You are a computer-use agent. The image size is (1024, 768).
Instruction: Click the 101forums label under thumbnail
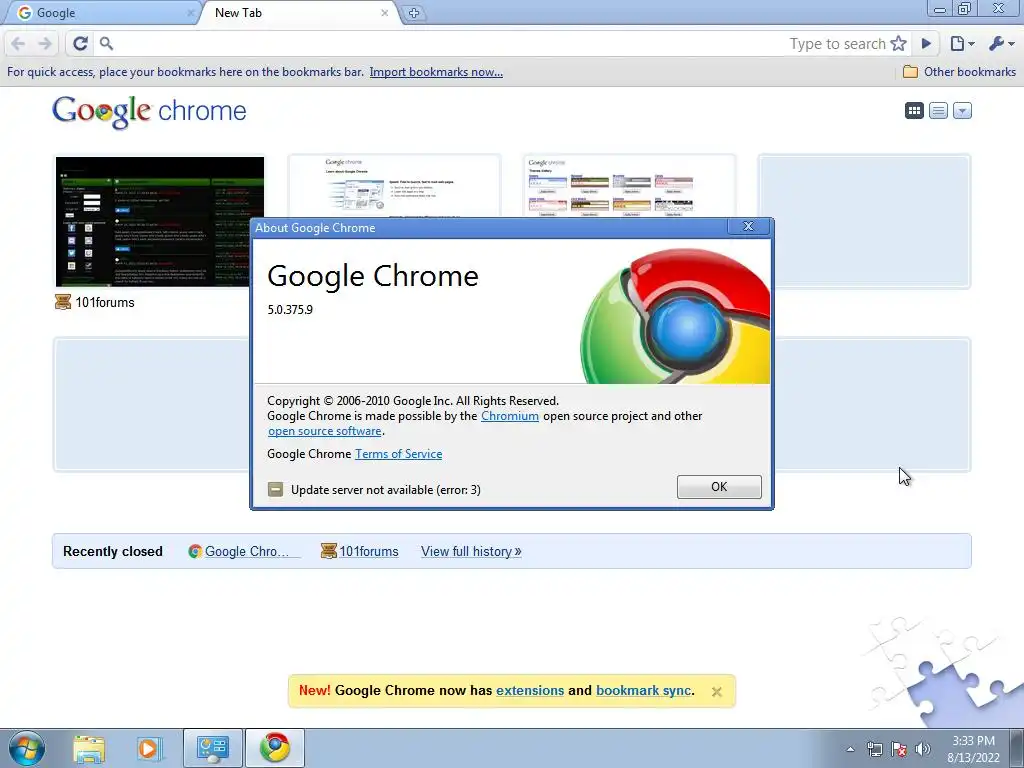(x=104, y=302)
